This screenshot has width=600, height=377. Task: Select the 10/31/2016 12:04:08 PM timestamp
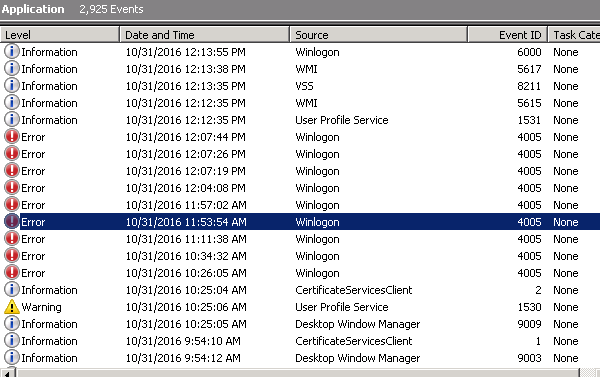(x=186, y=188)
